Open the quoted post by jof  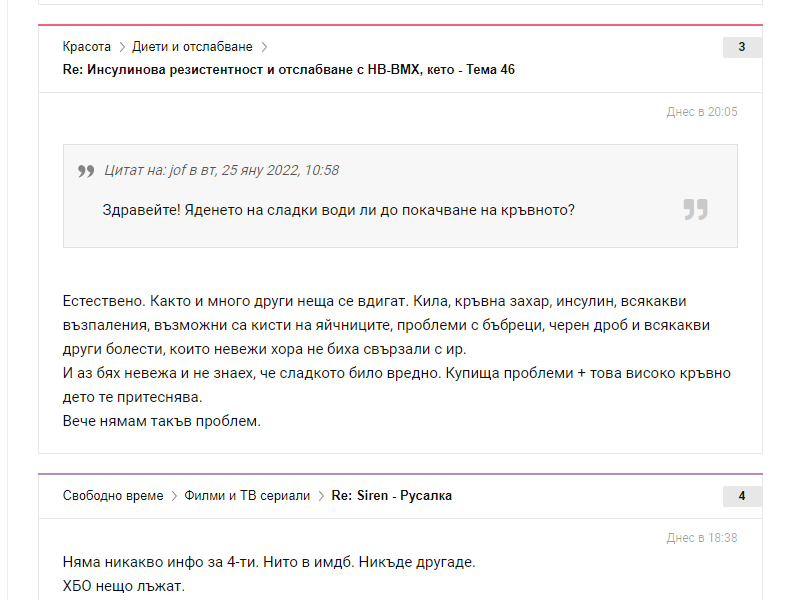pos(221,170)
